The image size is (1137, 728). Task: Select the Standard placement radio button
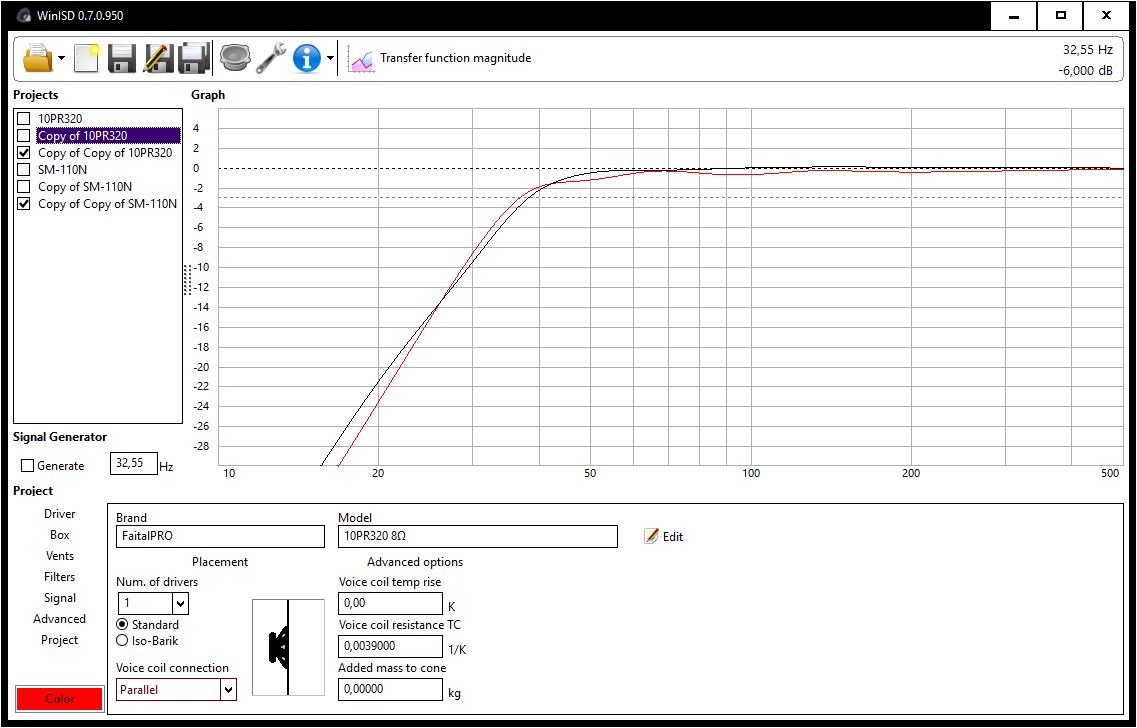pos(123,624)
